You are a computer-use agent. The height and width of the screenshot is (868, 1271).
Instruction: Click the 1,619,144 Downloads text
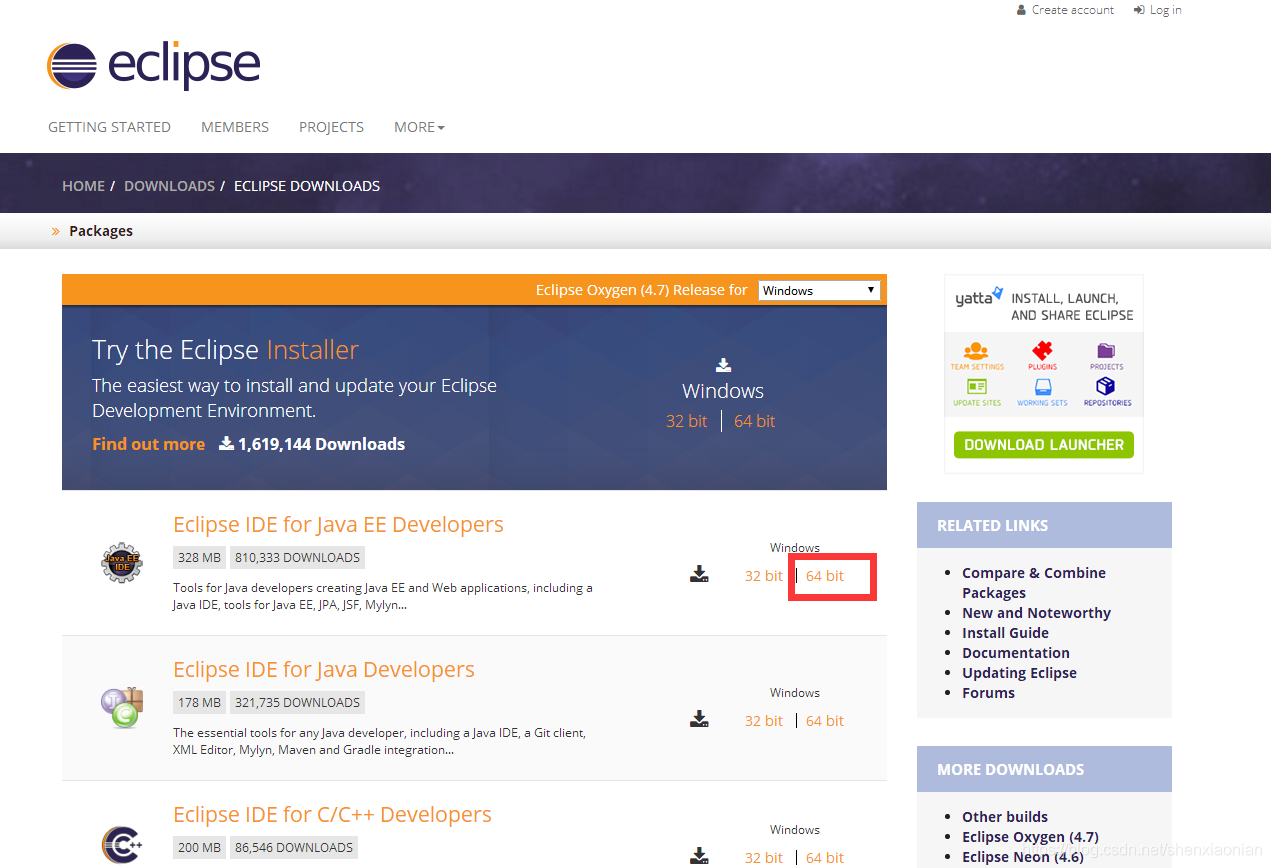click(x=321, y=444)
